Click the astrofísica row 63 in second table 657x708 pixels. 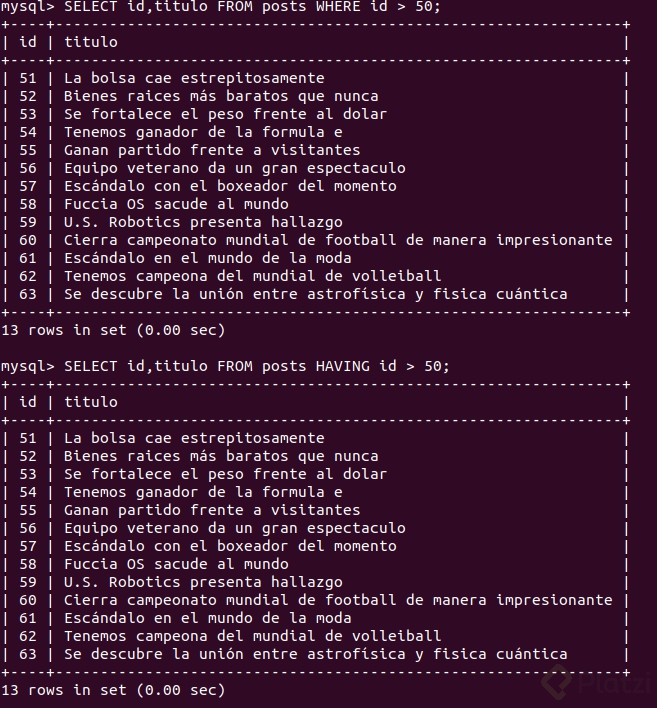coord(314,654)
